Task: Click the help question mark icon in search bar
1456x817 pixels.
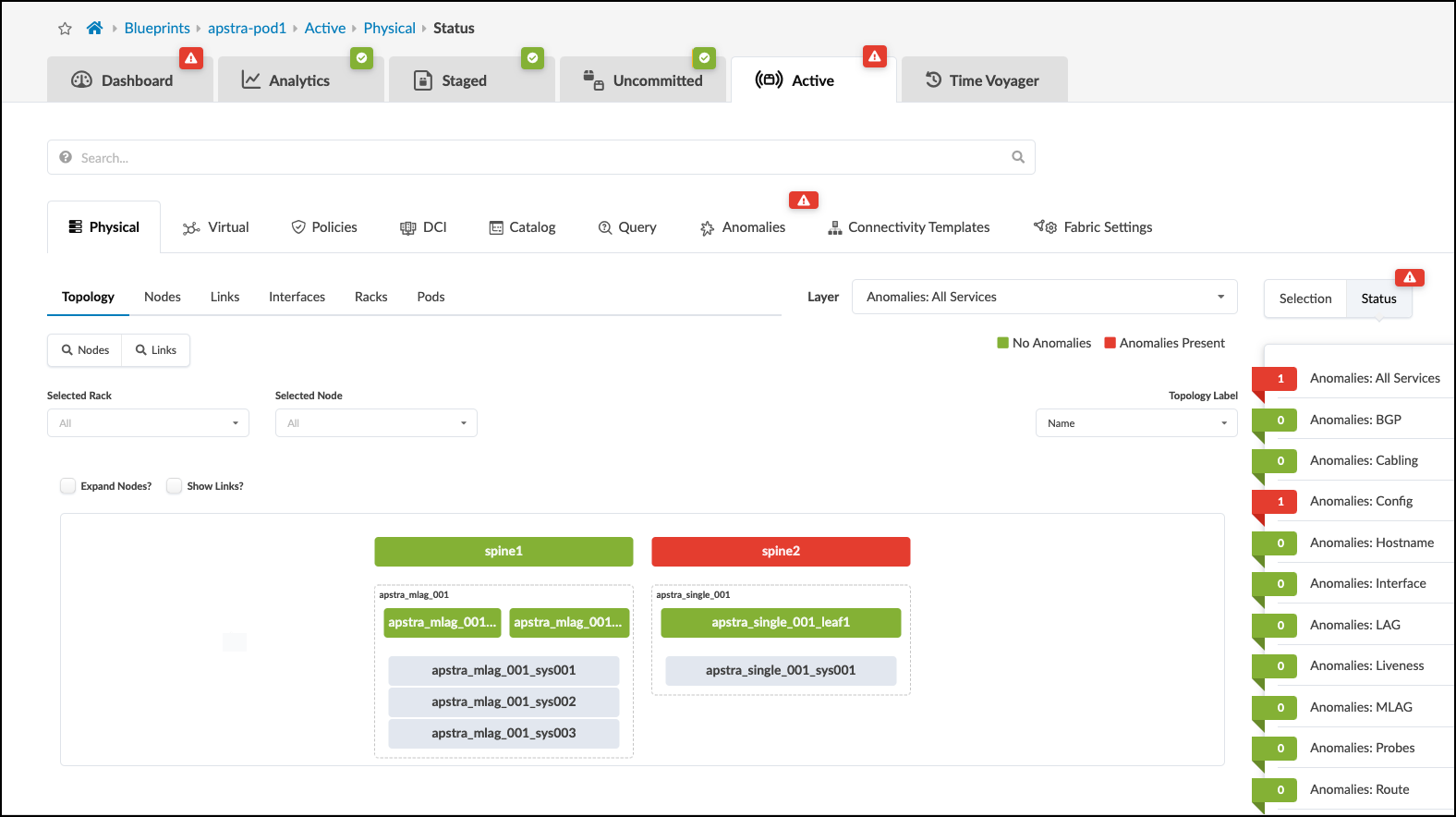Action: [66, 157]
